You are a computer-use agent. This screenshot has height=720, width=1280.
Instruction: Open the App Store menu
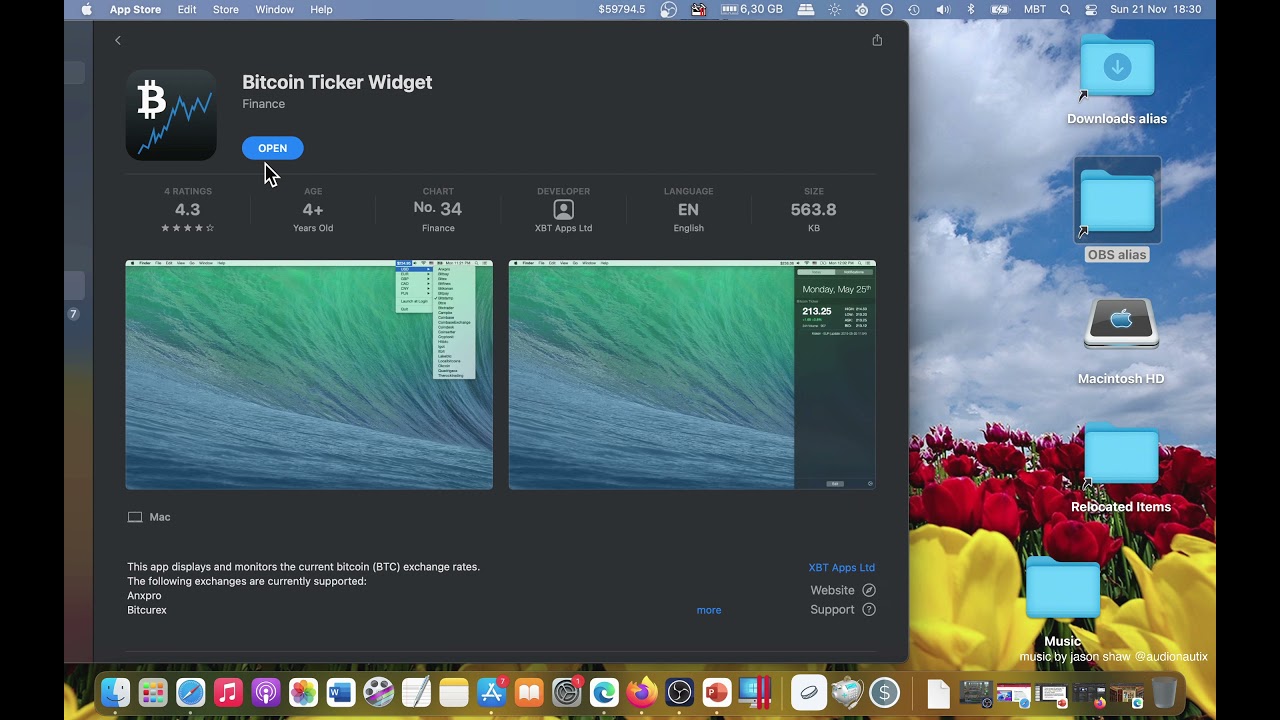click(135, 9)
